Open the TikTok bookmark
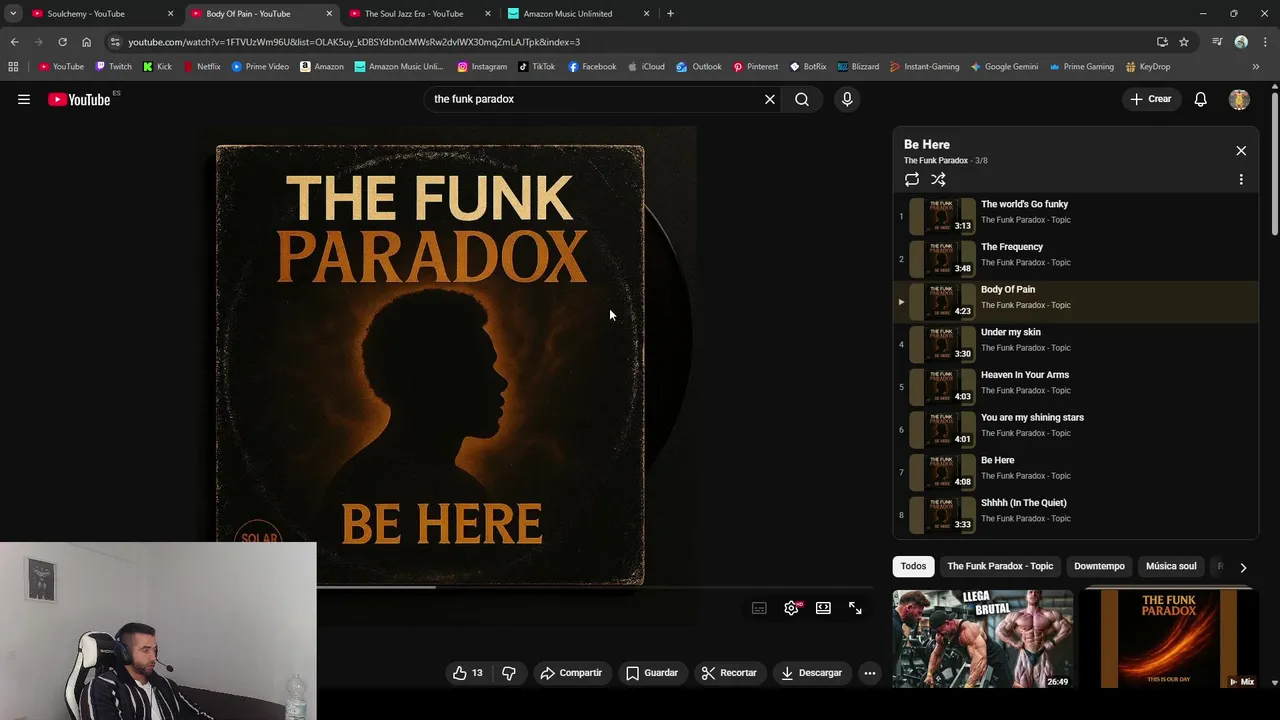This screenshot has width=1280, height=720. click(x=537, y=67)
